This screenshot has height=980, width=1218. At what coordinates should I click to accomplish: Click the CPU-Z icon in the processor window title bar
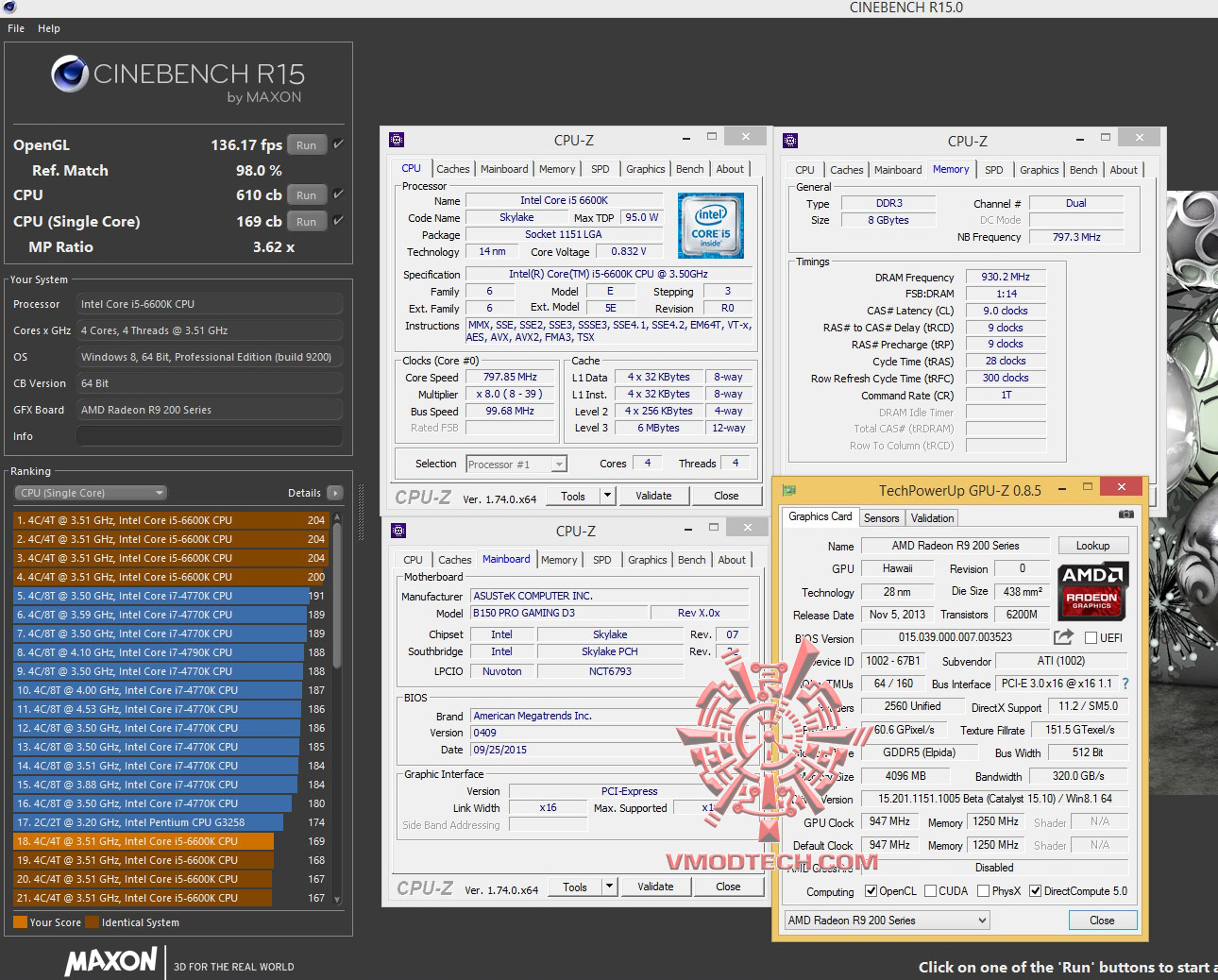point(397,140)
